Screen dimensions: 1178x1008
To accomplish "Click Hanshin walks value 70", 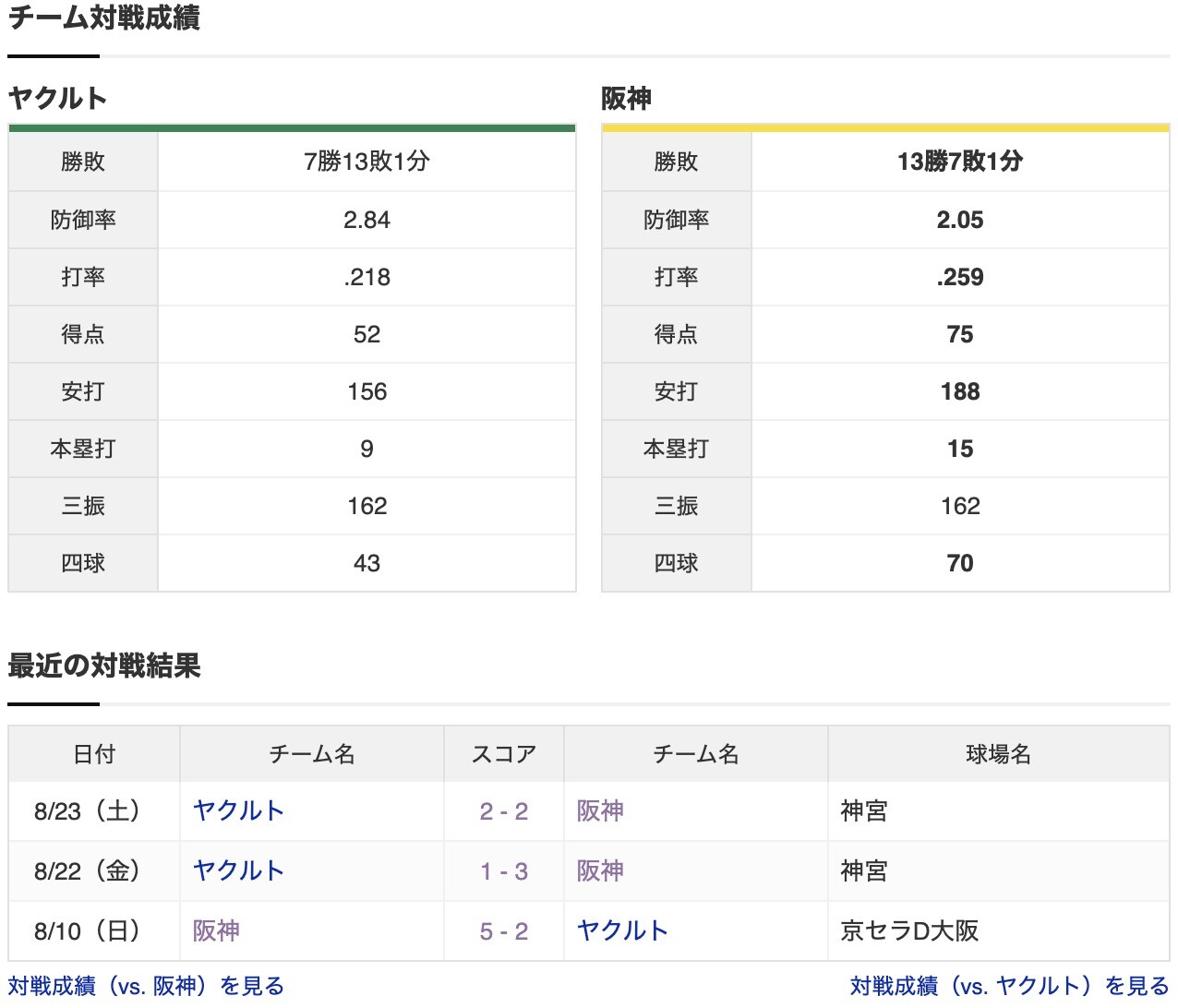I will click(x=960, y=563).
